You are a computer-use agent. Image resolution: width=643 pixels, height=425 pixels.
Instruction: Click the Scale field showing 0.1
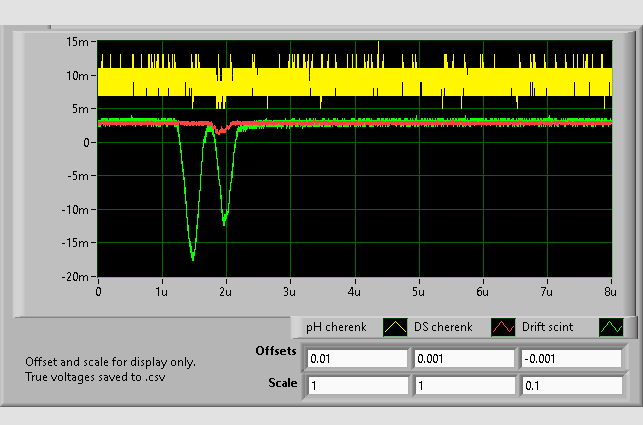[x=569, y=385]
